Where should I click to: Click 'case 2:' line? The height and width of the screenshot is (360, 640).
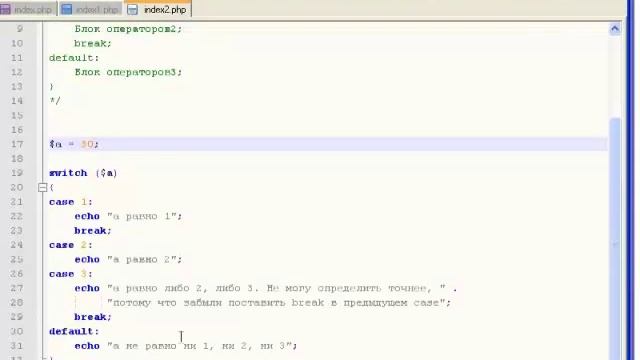(71, 245)
